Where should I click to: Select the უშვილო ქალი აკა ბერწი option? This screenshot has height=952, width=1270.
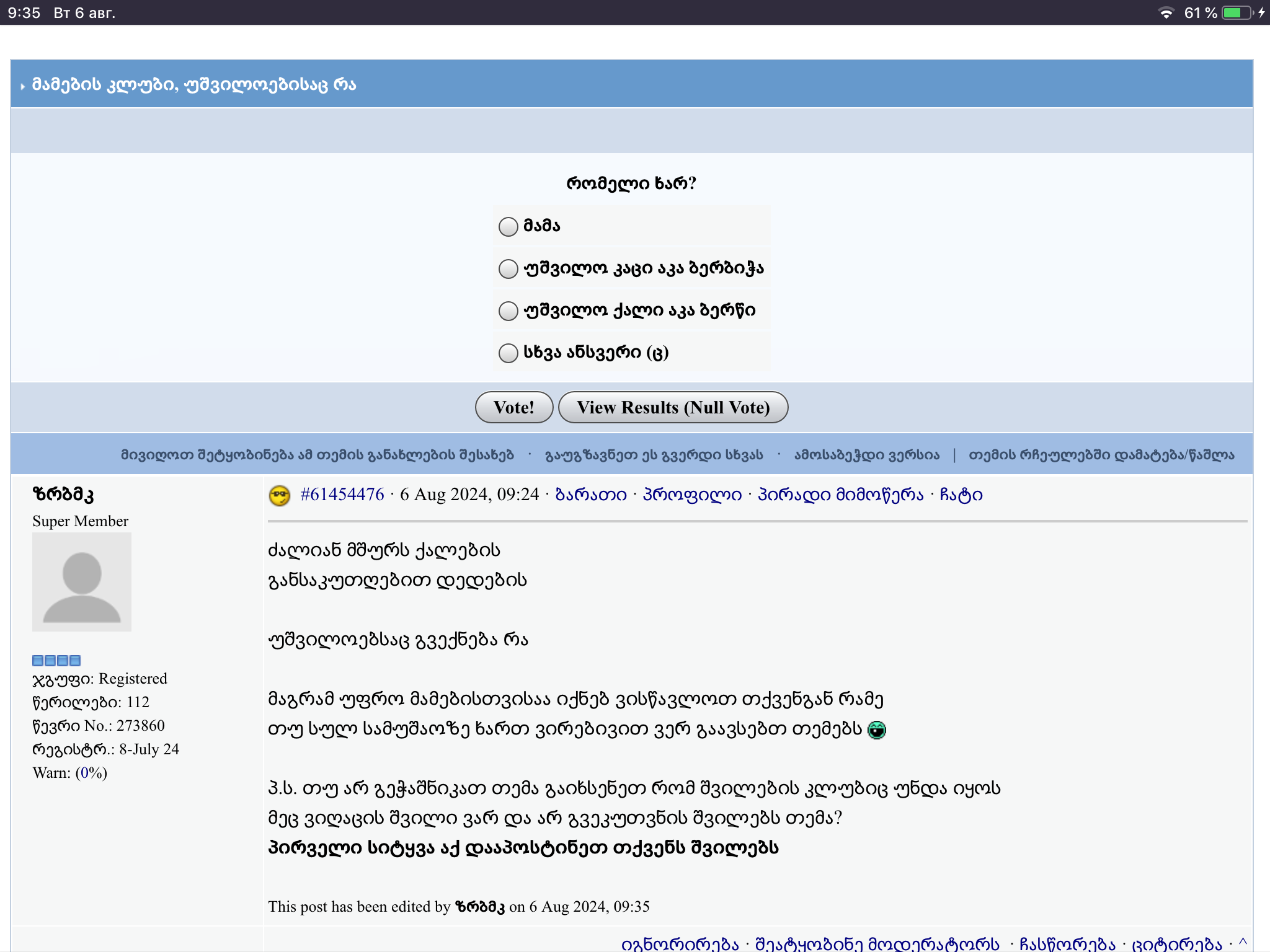[508, 311]
